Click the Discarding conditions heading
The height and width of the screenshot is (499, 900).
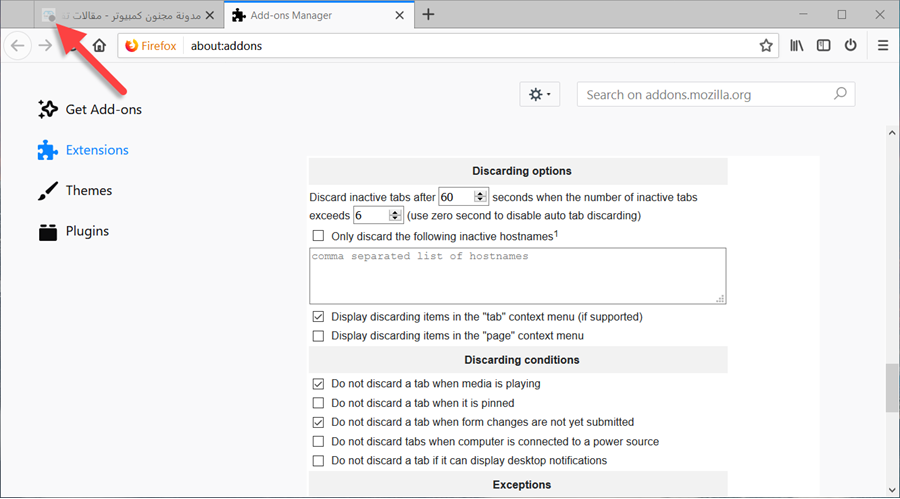coord(522,360)
